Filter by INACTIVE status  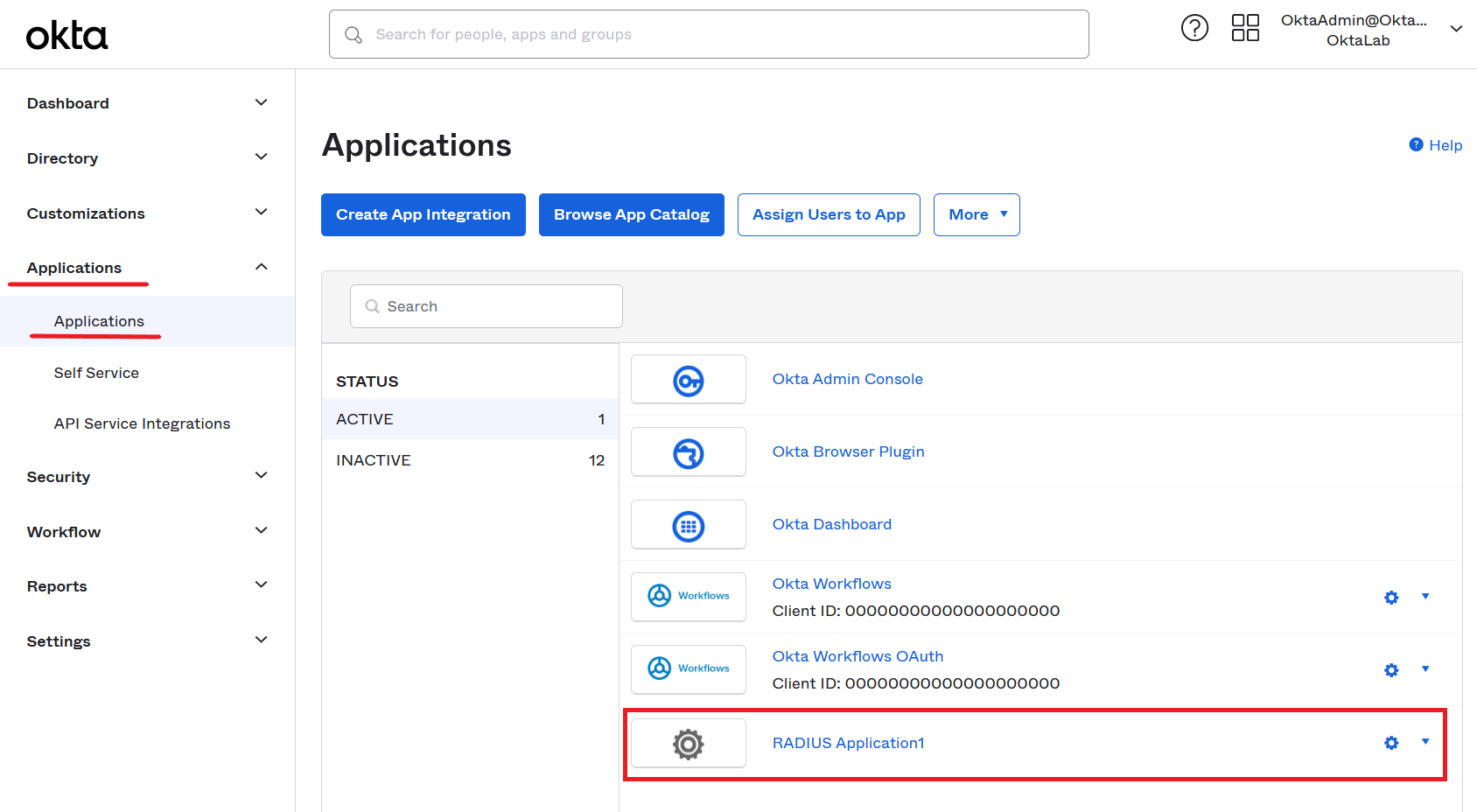pyautogui.click(x=470, y=460)
